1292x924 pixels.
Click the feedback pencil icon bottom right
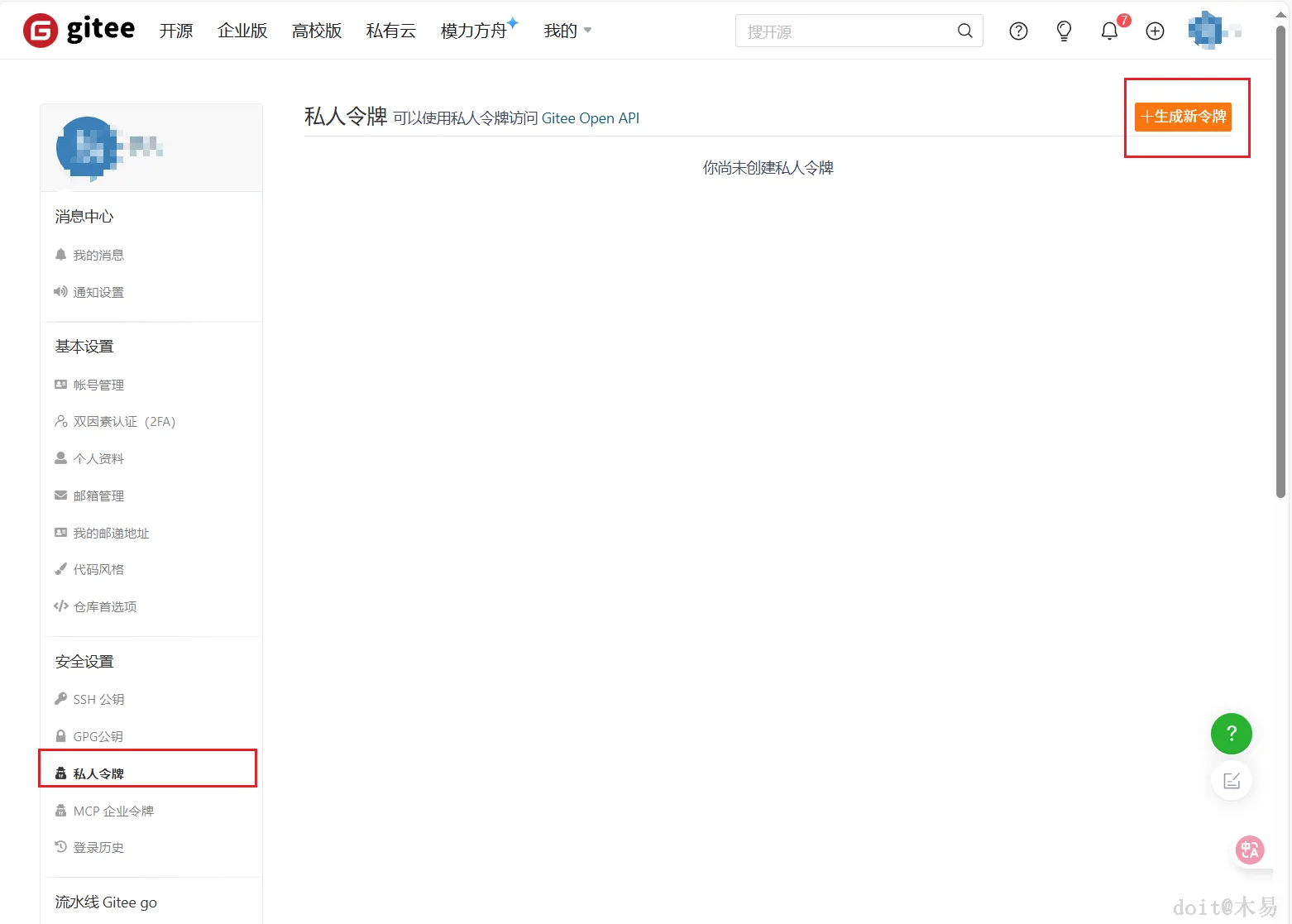(1231, 779)
